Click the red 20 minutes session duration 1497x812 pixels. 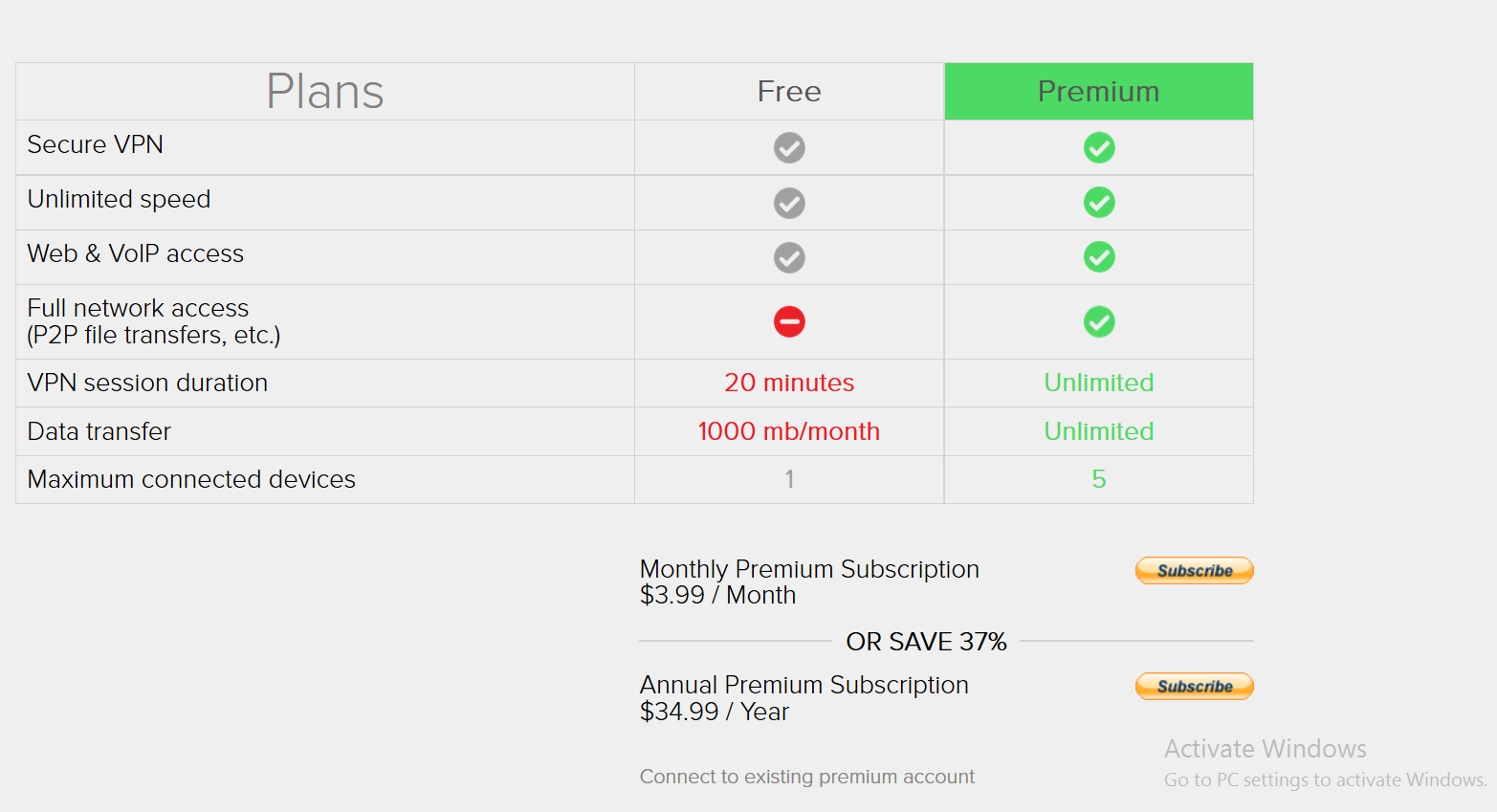click(789, 383)
